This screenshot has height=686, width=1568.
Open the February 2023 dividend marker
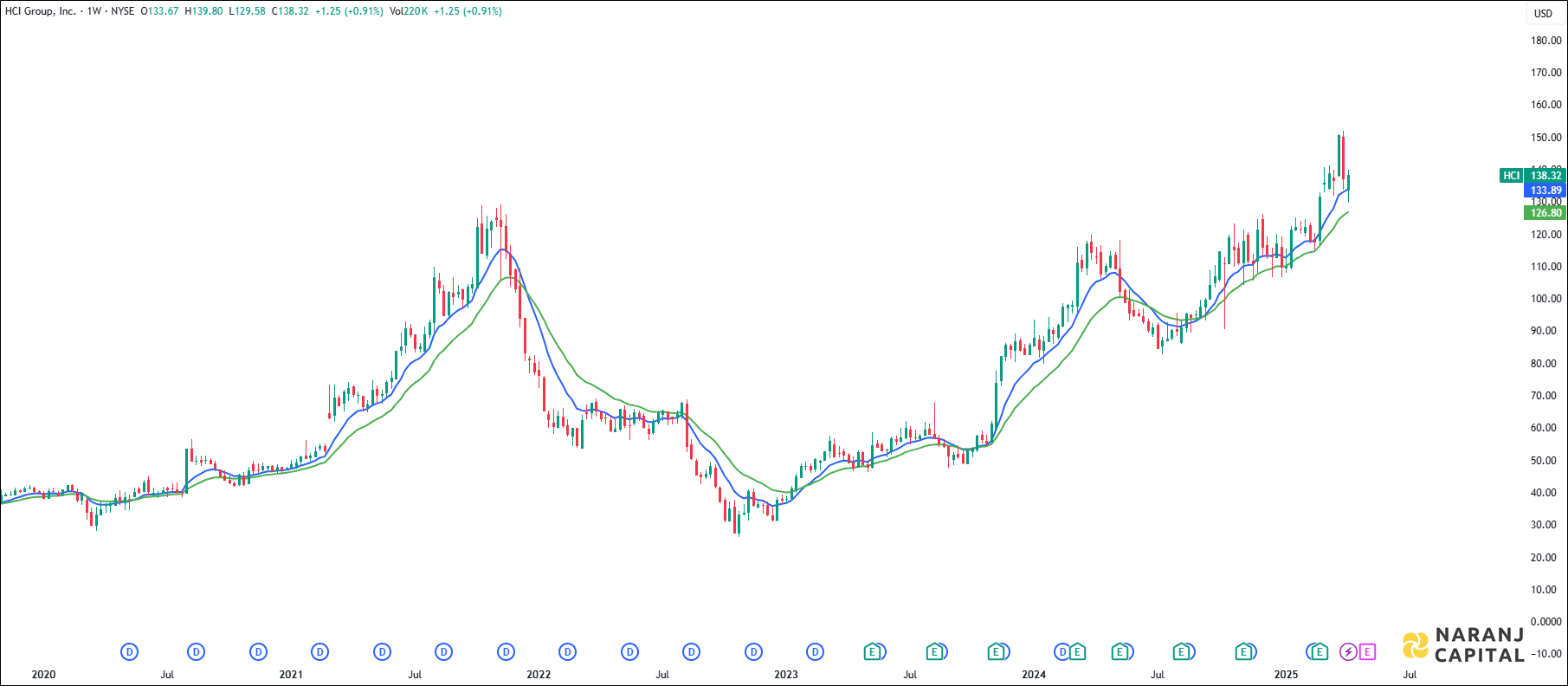point(815,651)
